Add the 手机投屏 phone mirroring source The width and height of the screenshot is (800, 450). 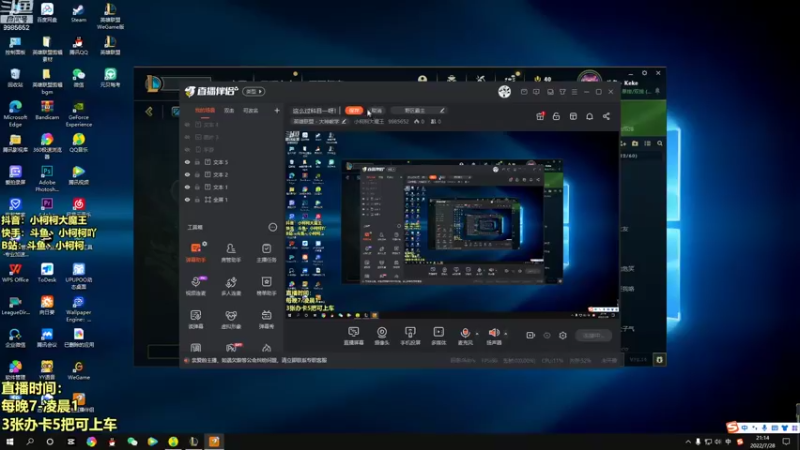pos(410,336)
